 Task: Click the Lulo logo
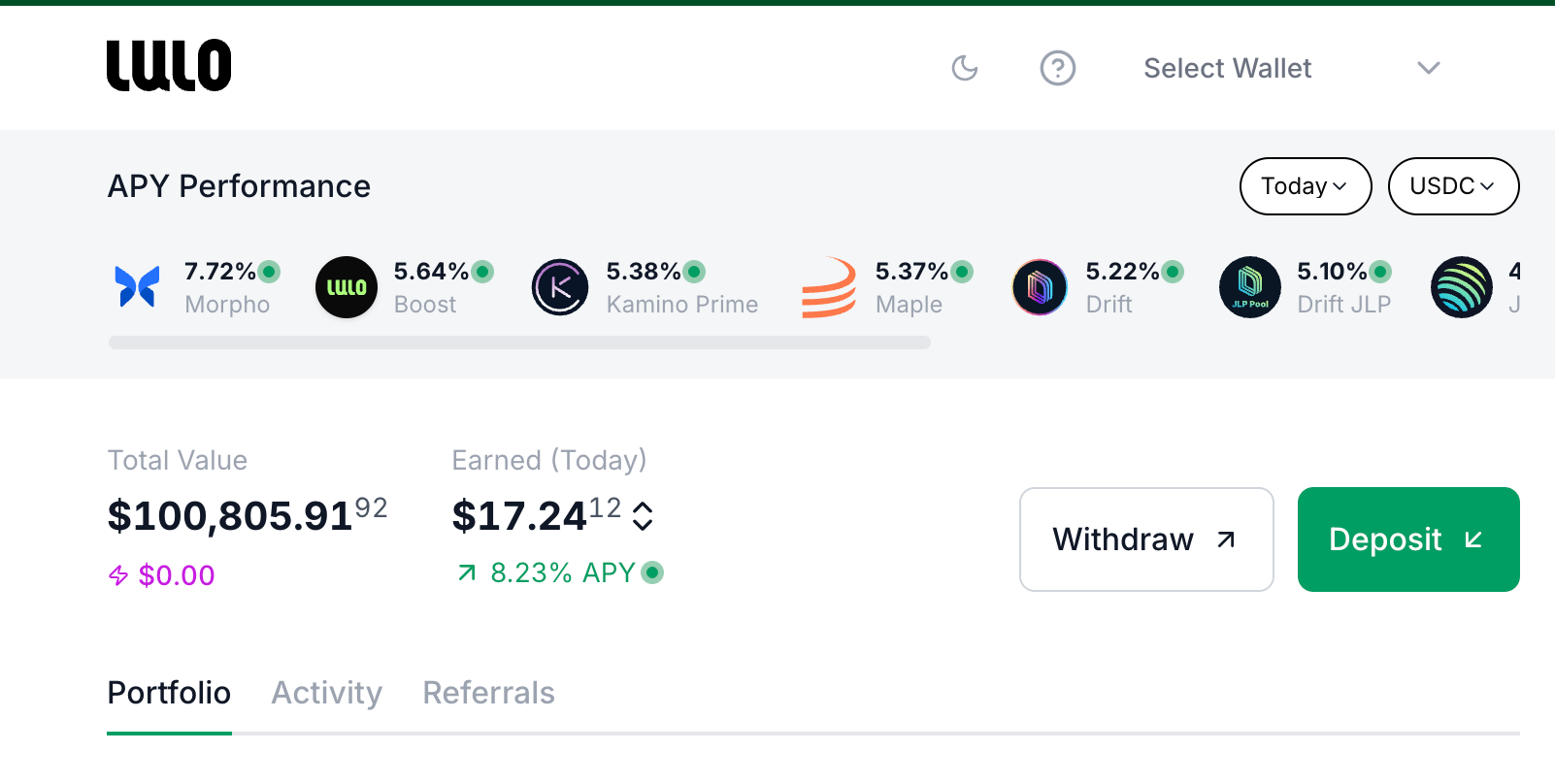pos(169,66)
